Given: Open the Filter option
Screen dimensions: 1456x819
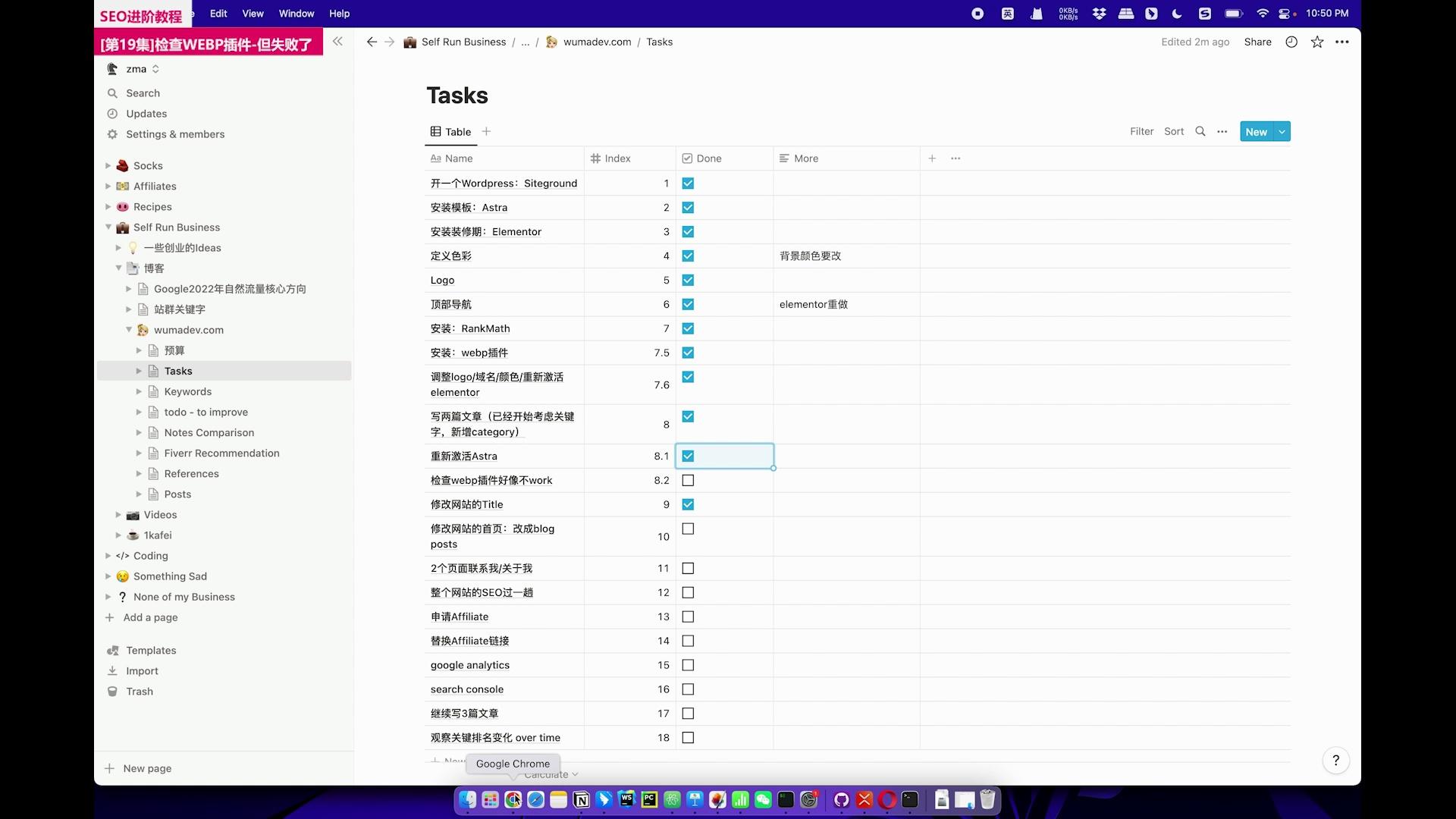Looking at the screenshot, I should (x=1141, y=131).
